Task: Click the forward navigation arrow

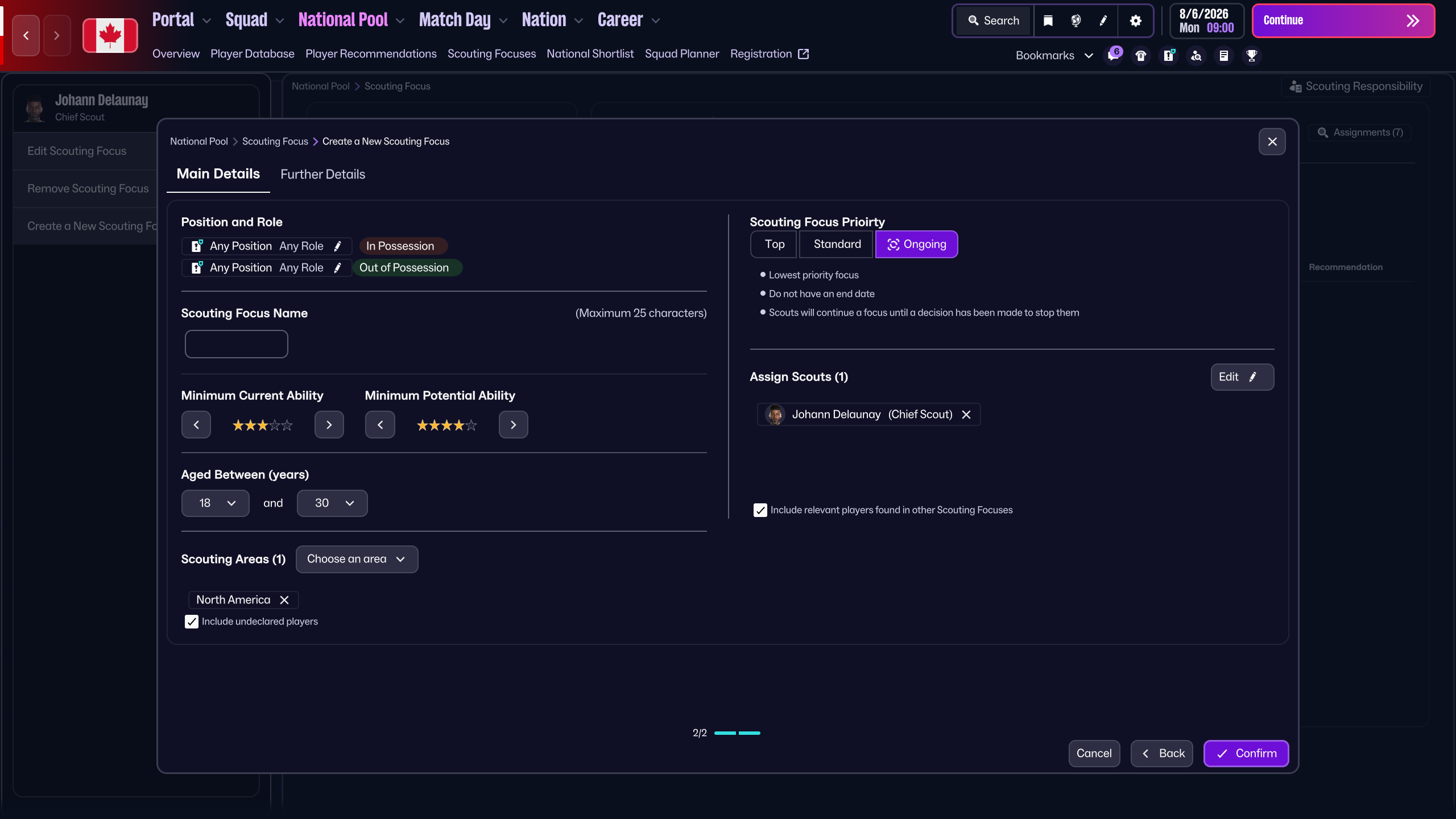Action: tap(56, 35)
